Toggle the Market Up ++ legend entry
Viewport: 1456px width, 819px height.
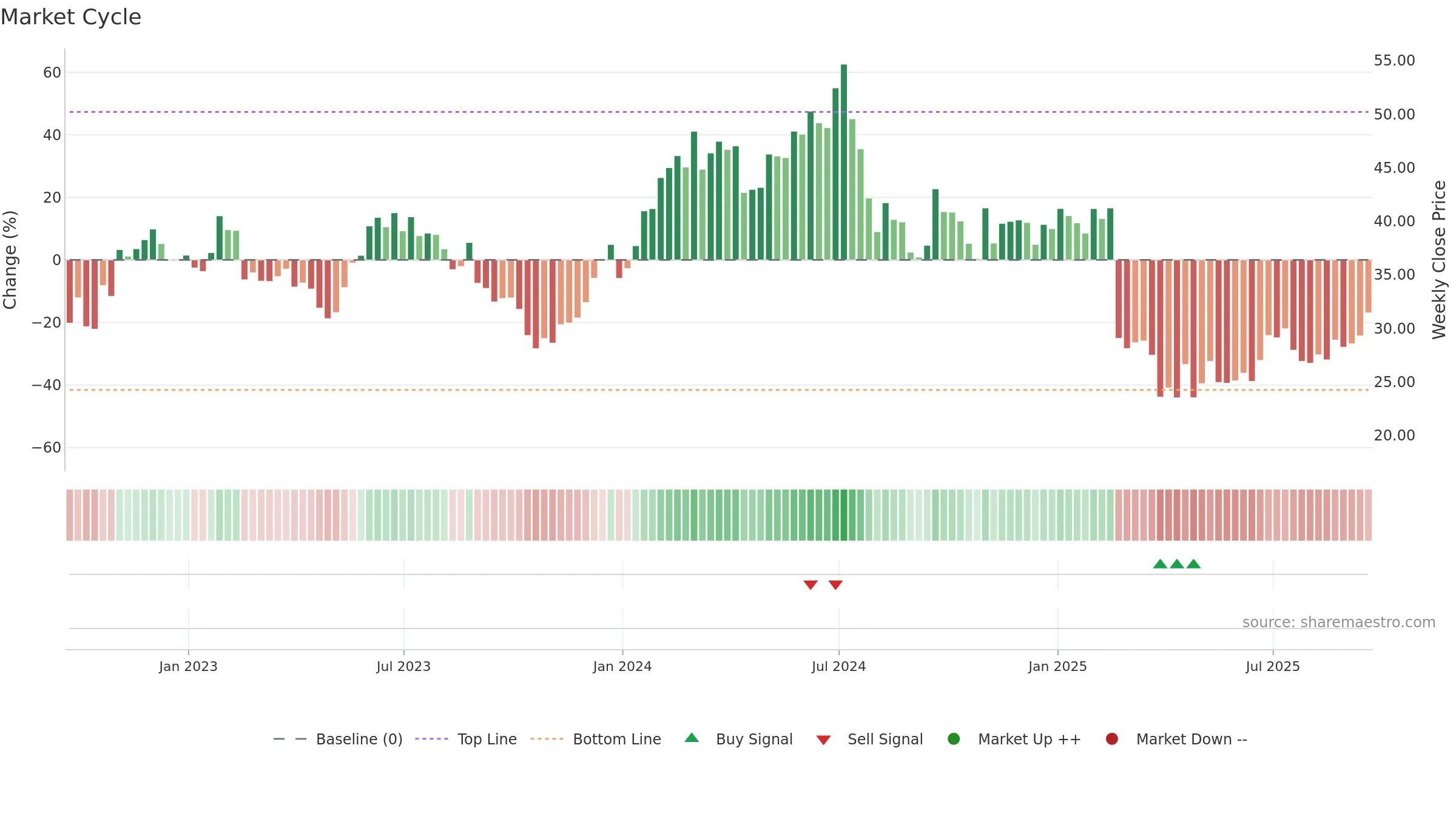[x=1014, y=739]
